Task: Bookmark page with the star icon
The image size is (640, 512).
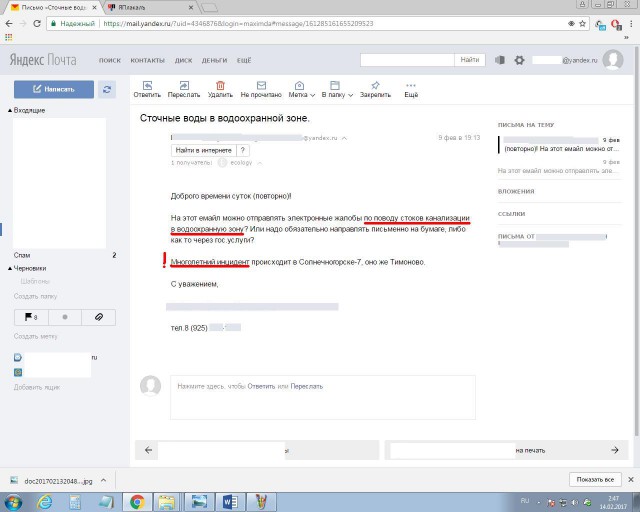Action: point(582,23)
